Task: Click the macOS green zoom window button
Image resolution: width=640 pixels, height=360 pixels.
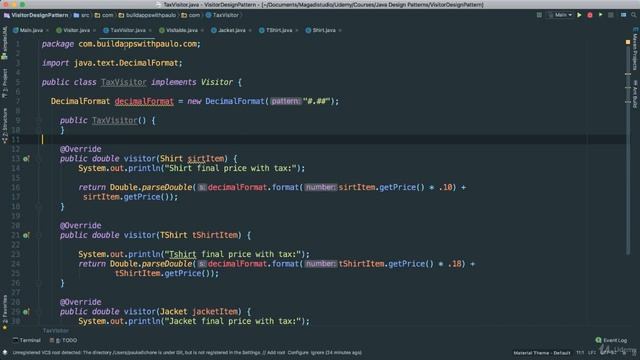Action: [x=22, y=4]
